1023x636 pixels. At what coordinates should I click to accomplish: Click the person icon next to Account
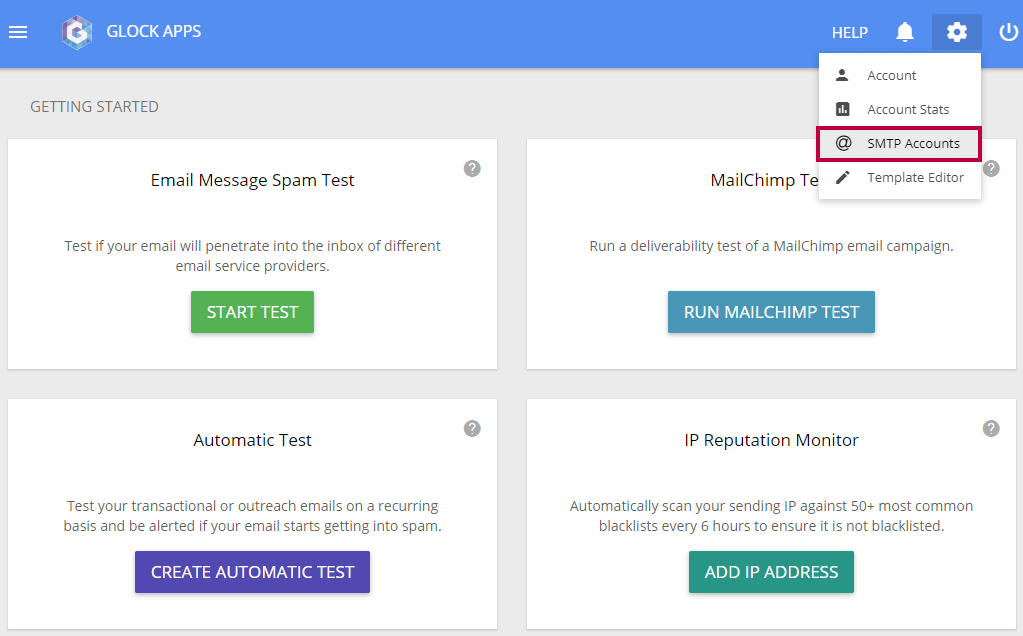[845, 74]
